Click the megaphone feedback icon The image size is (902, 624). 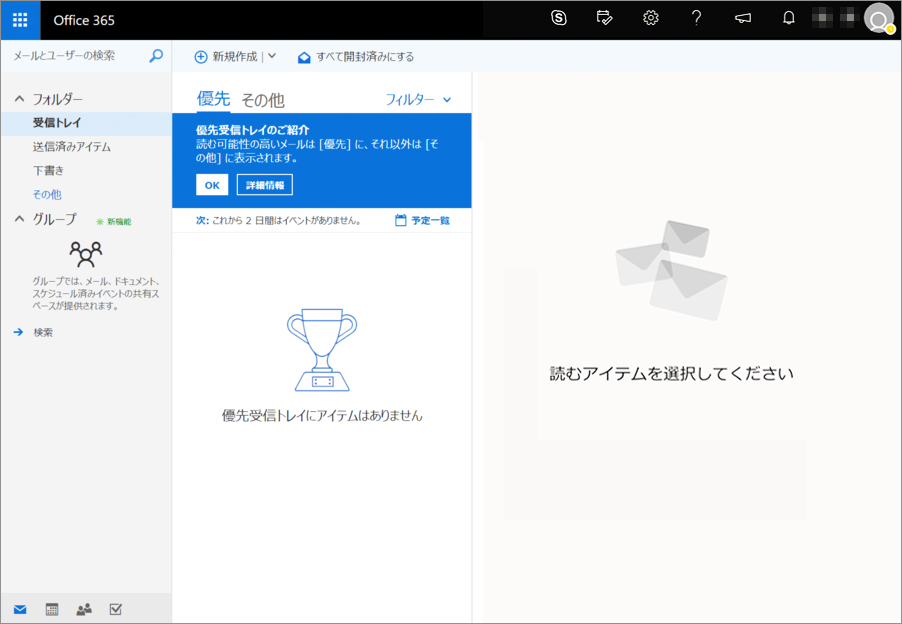click(743, 18)
